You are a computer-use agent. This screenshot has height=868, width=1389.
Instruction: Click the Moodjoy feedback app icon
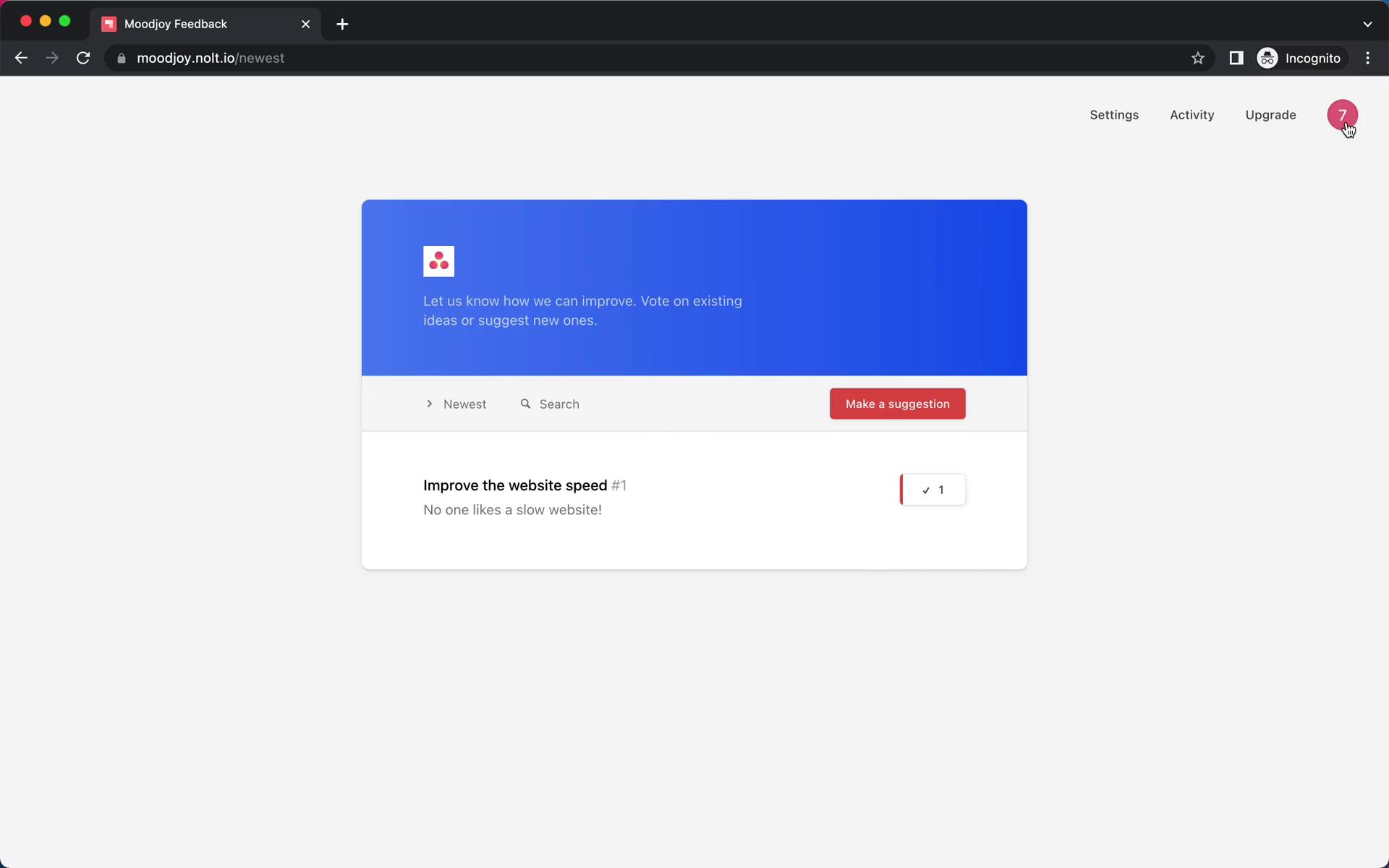439,261
